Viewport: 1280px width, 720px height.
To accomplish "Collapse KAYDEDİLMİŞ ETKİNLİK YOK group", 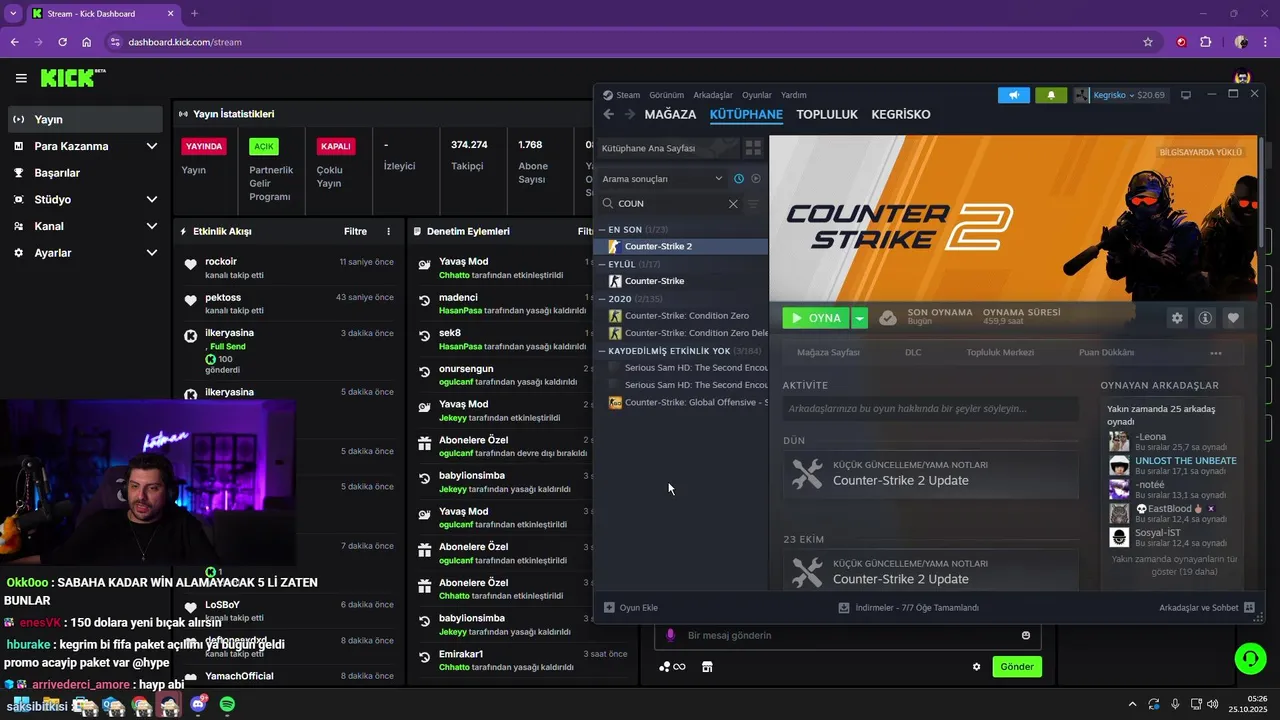I will tap(603, 351).
